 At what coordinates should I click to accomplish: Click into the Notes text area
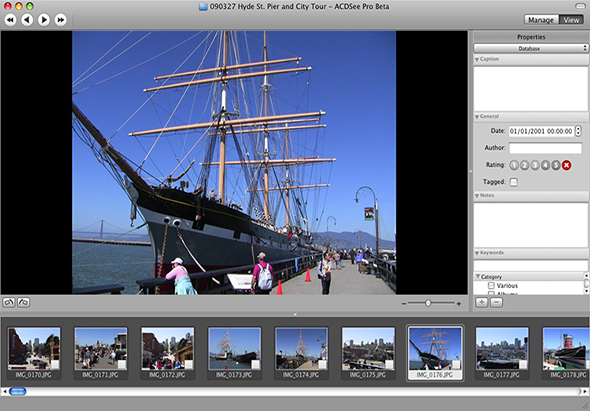531,225
